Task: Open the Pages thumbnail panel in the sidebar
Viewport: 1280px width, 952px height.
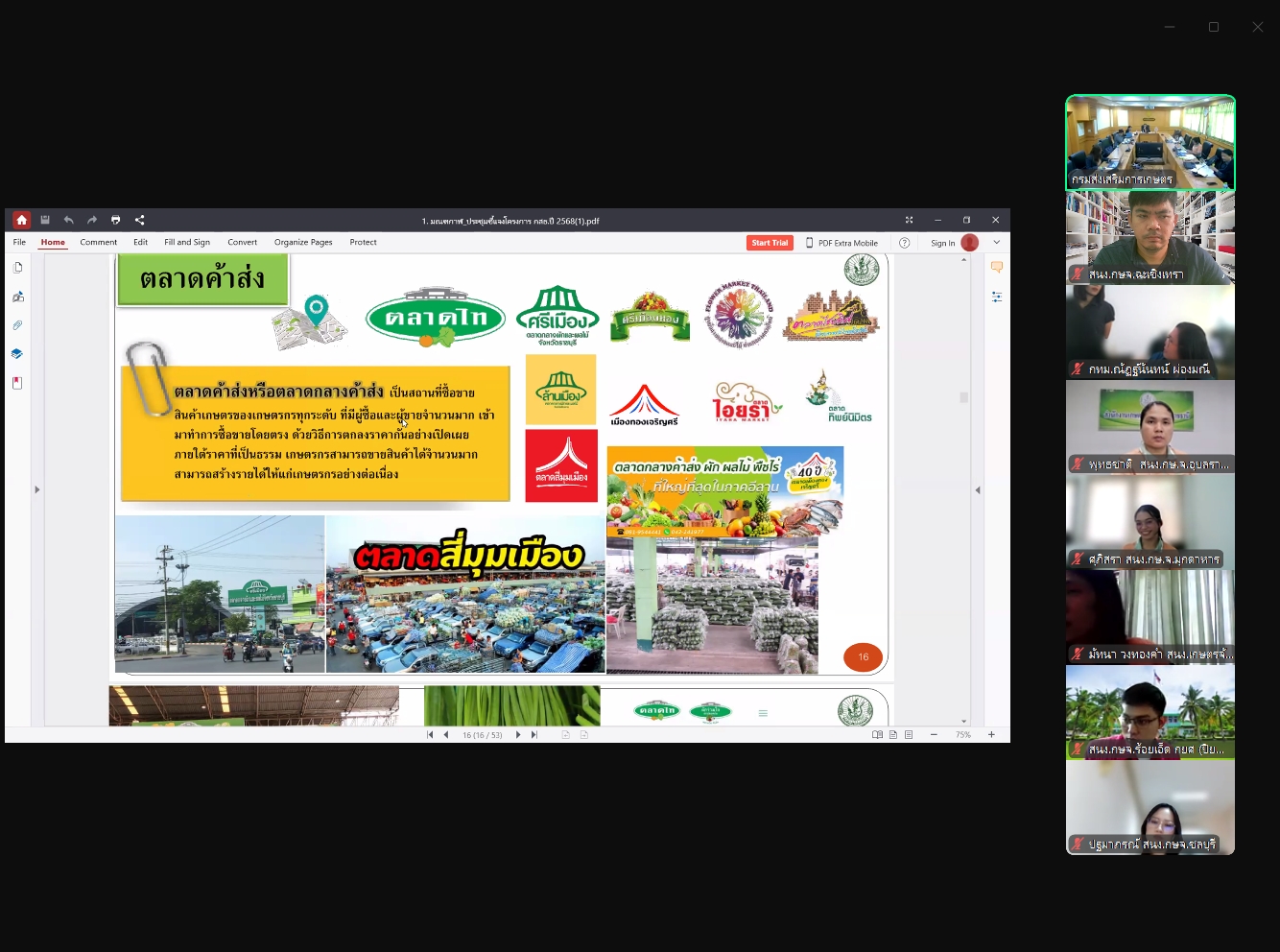Action: click(x=17, y=268)
